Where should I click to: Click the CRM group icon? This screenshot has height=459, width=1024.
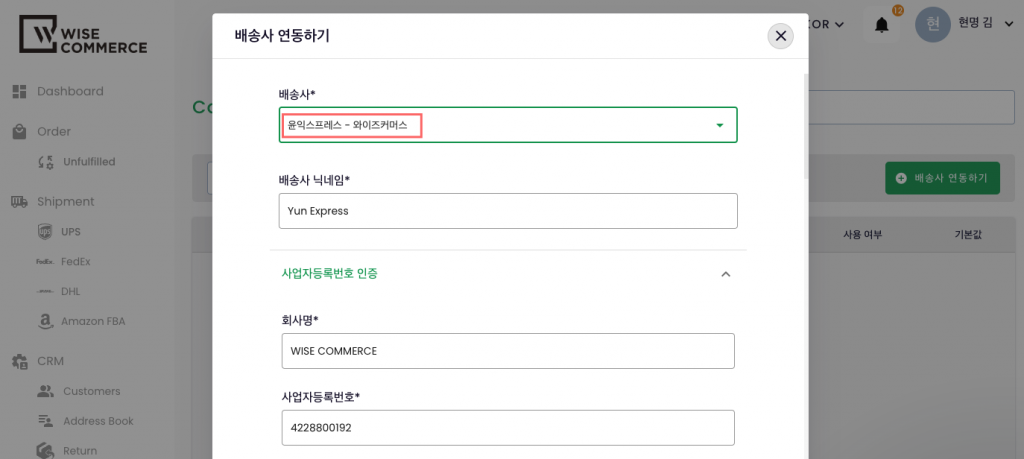tap(19, 362)
